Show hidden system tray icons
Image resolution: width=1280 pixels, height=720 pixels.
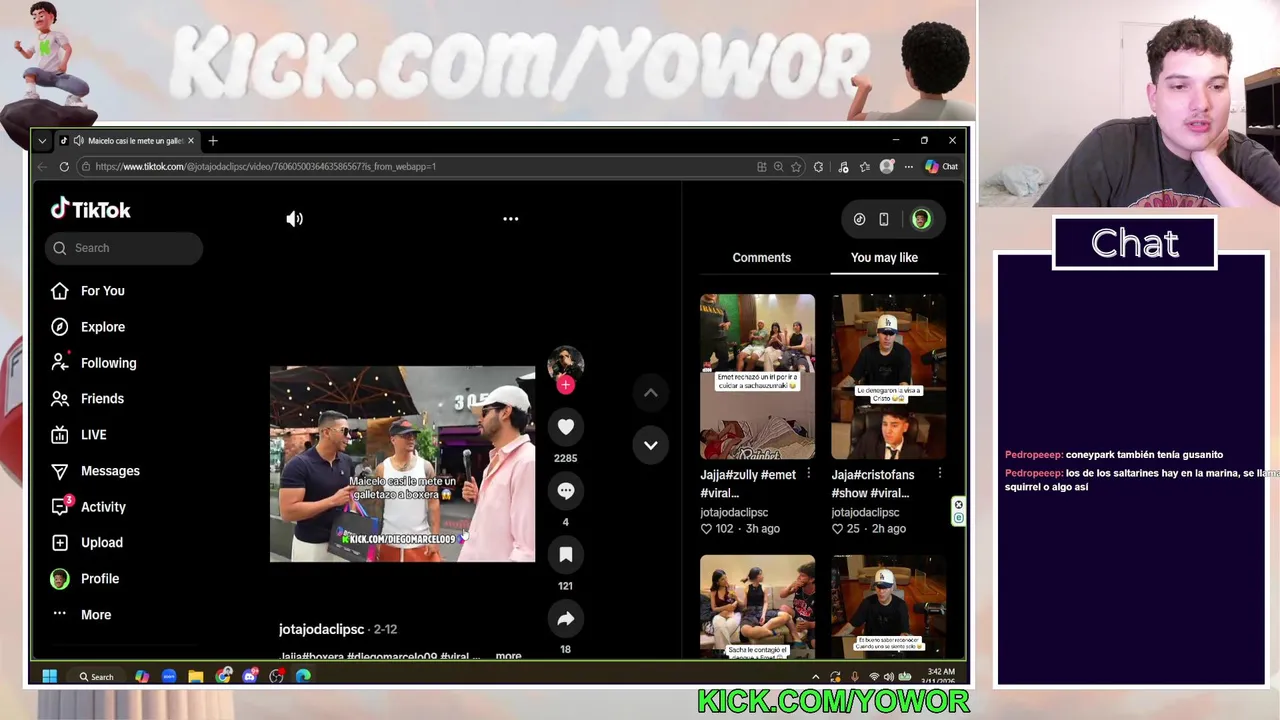point(815,677)
